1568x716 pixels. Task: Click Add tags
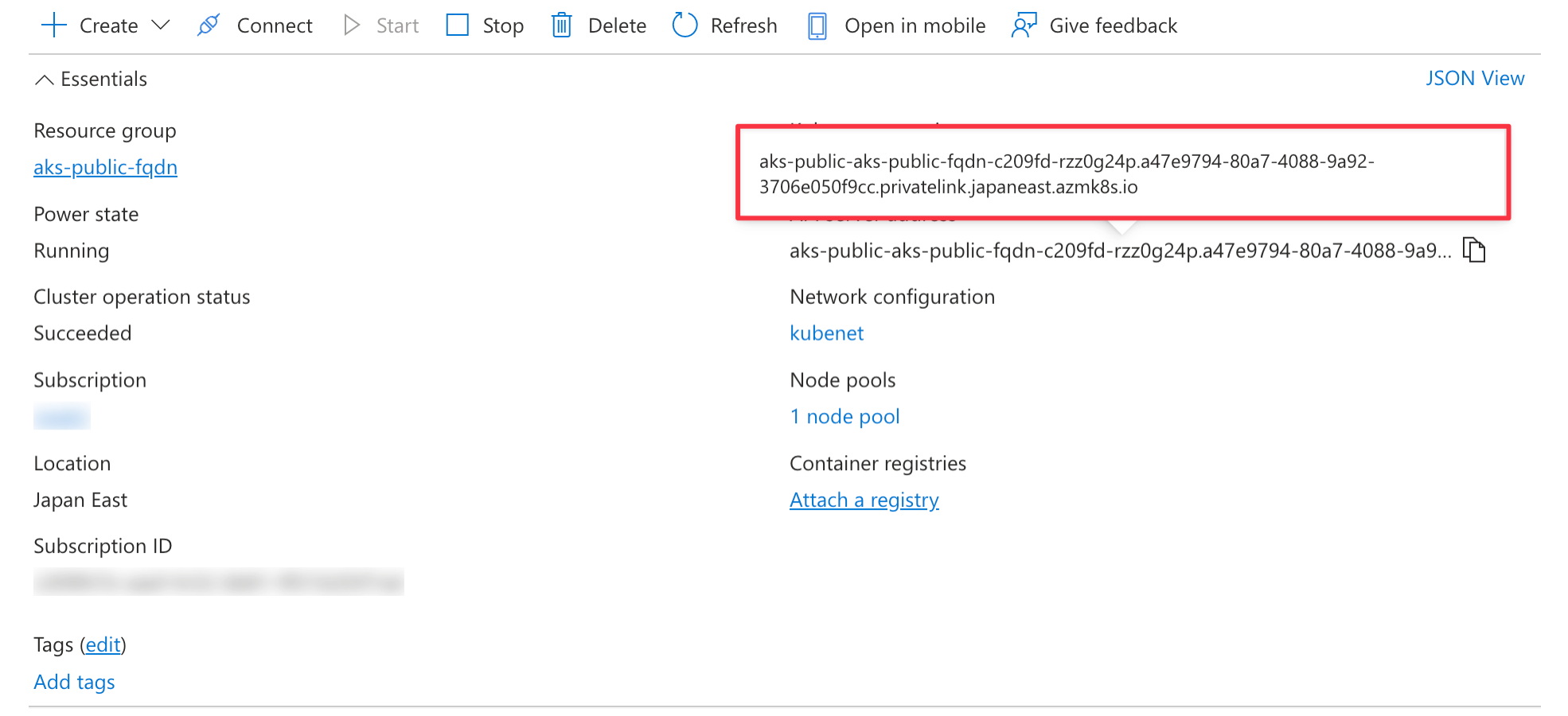point(74,682)
